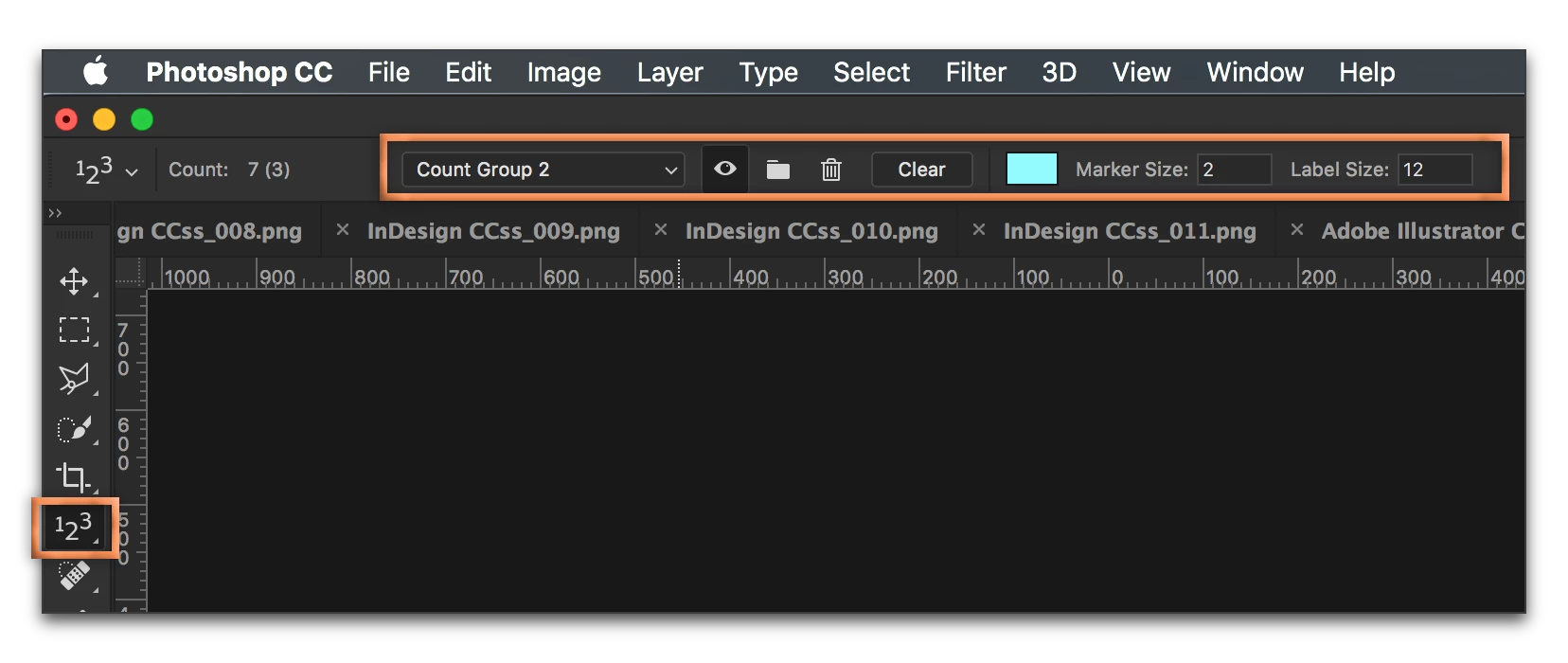Image resolution: width=1568 pixels, height=663 pixels.
Task: Click the yellow minimize window button
Action: tap(104, 119)
